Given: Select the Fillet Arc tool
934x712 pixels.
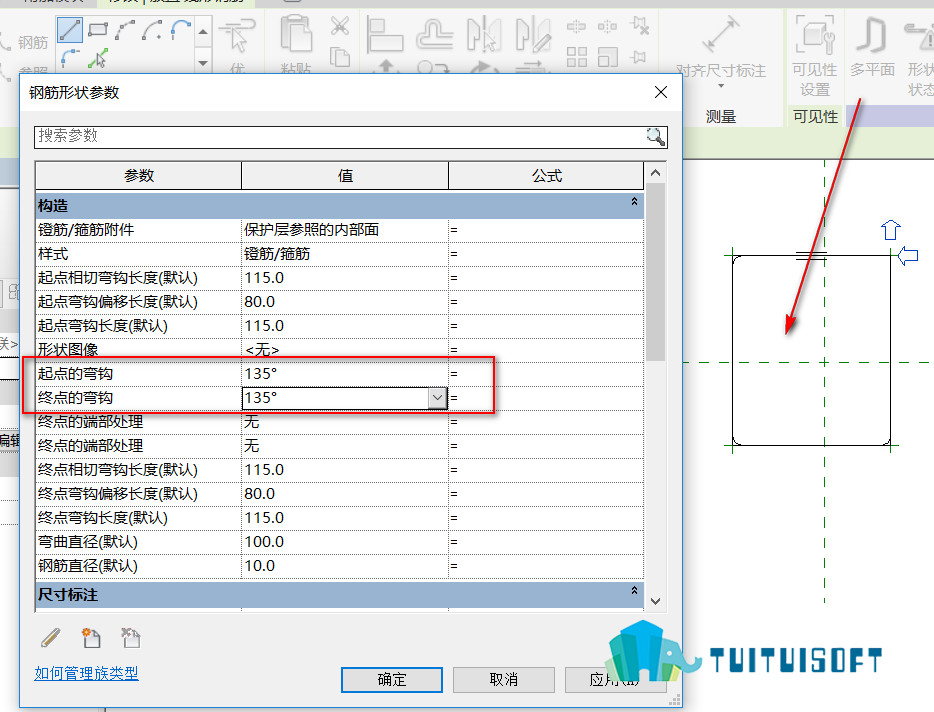Looking at the screenshot, I should 70,58.
